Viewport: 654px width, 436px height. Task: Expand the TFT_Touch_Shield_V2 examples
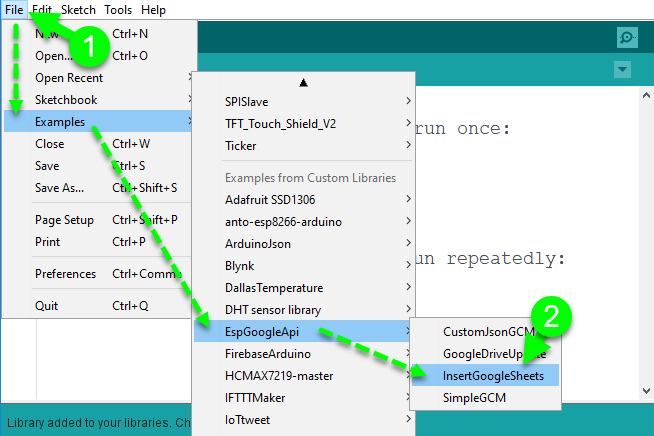[x=304, y=124]
